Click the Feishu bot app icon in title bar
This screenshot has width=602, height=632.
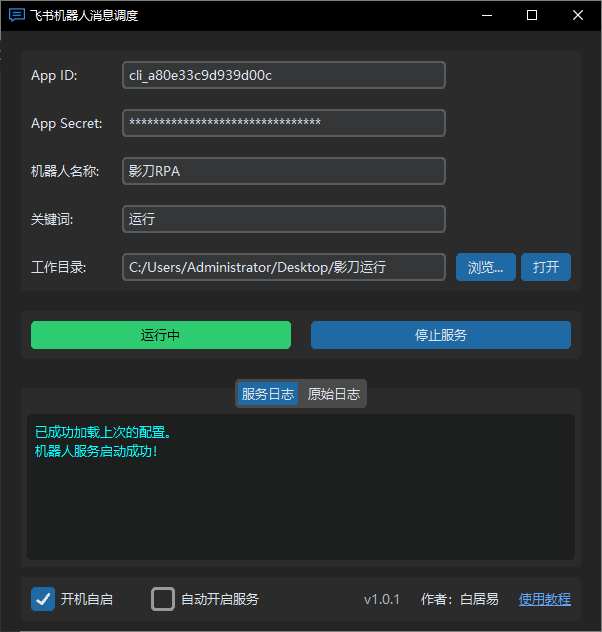pyautogui.click(x=17, y=16)
